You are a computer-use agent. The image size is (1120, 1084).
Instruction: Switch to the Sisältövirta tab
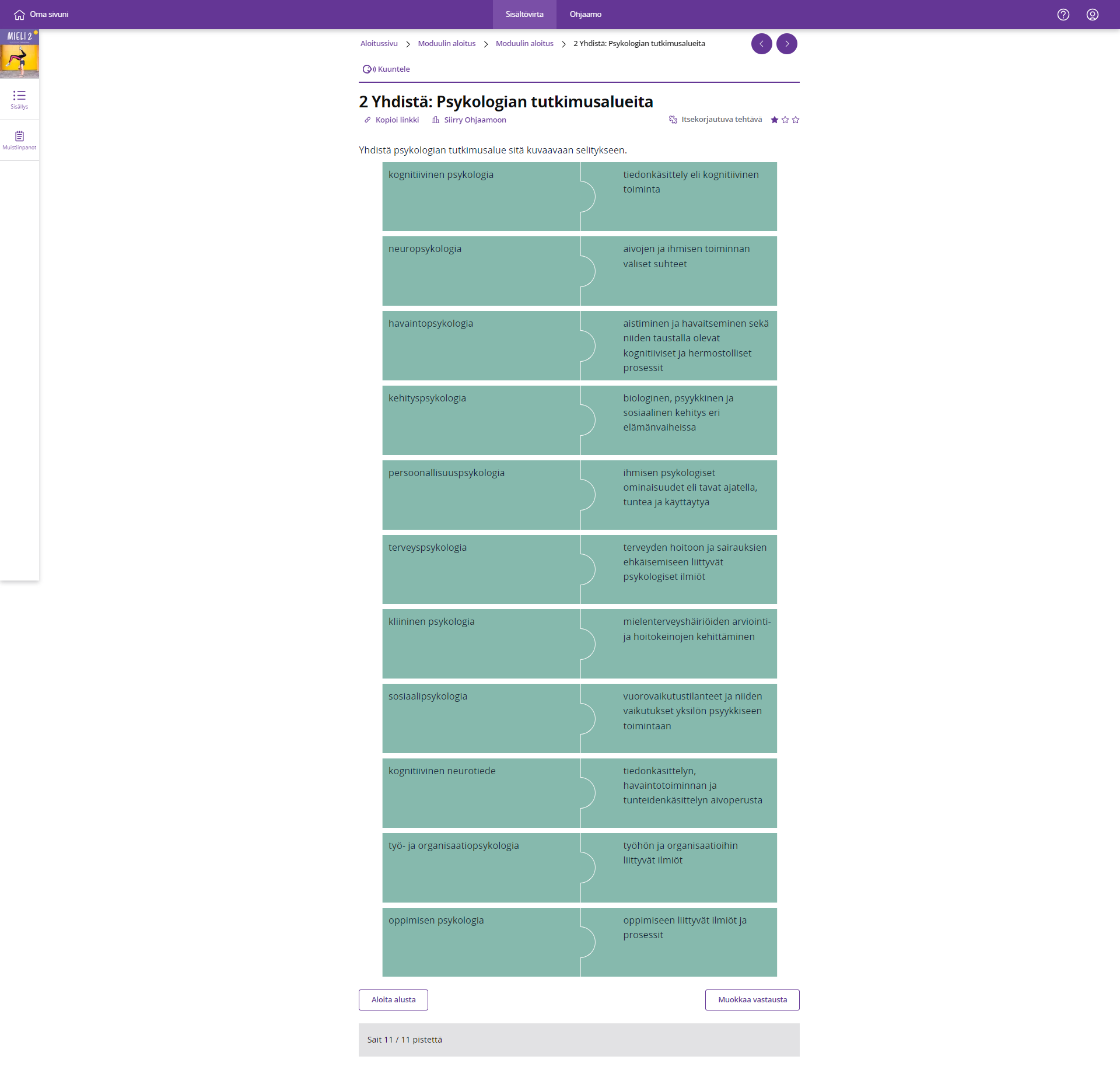524,15
